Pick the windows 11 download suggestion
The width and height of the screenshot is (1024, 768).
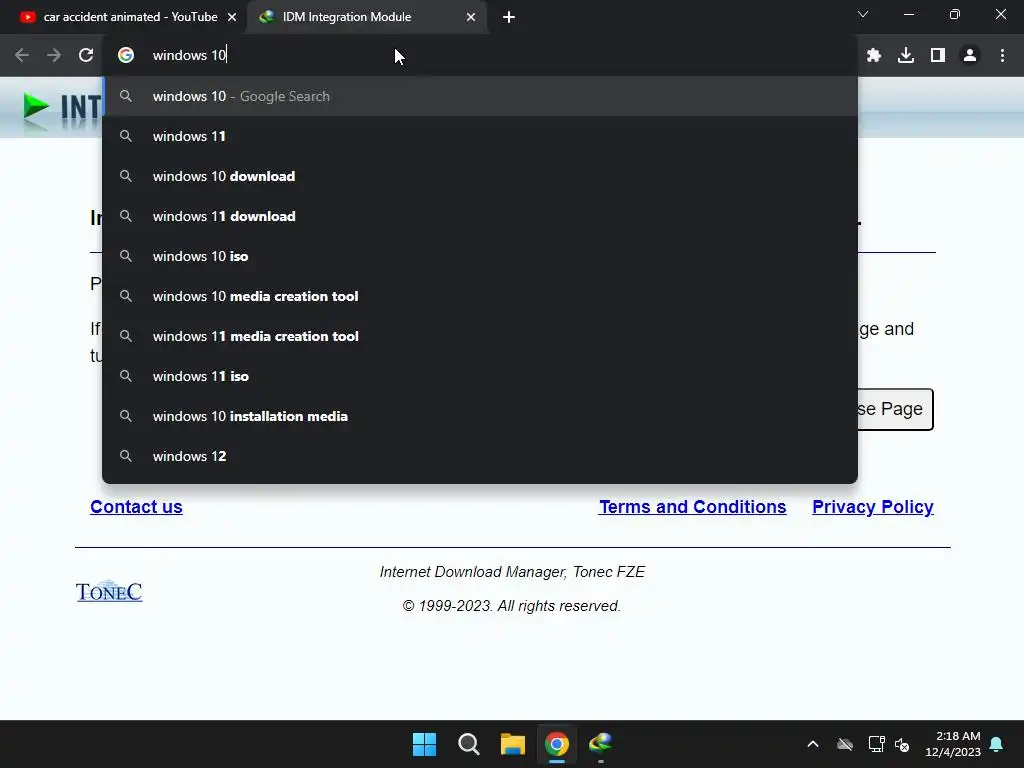(x=480, y=216)
